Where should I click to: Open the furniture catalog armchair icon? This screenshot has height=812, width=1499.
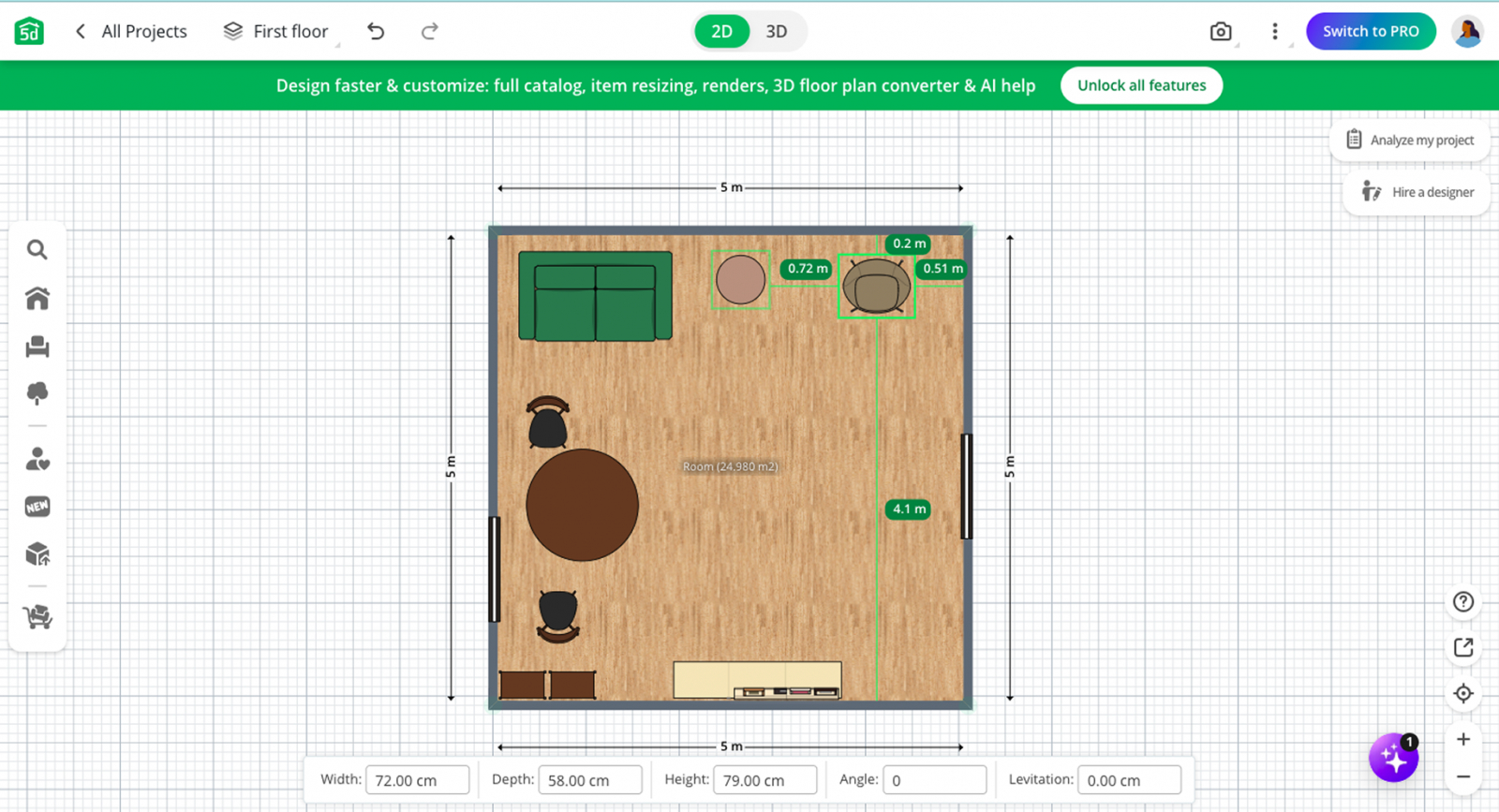tap(37, 347)
